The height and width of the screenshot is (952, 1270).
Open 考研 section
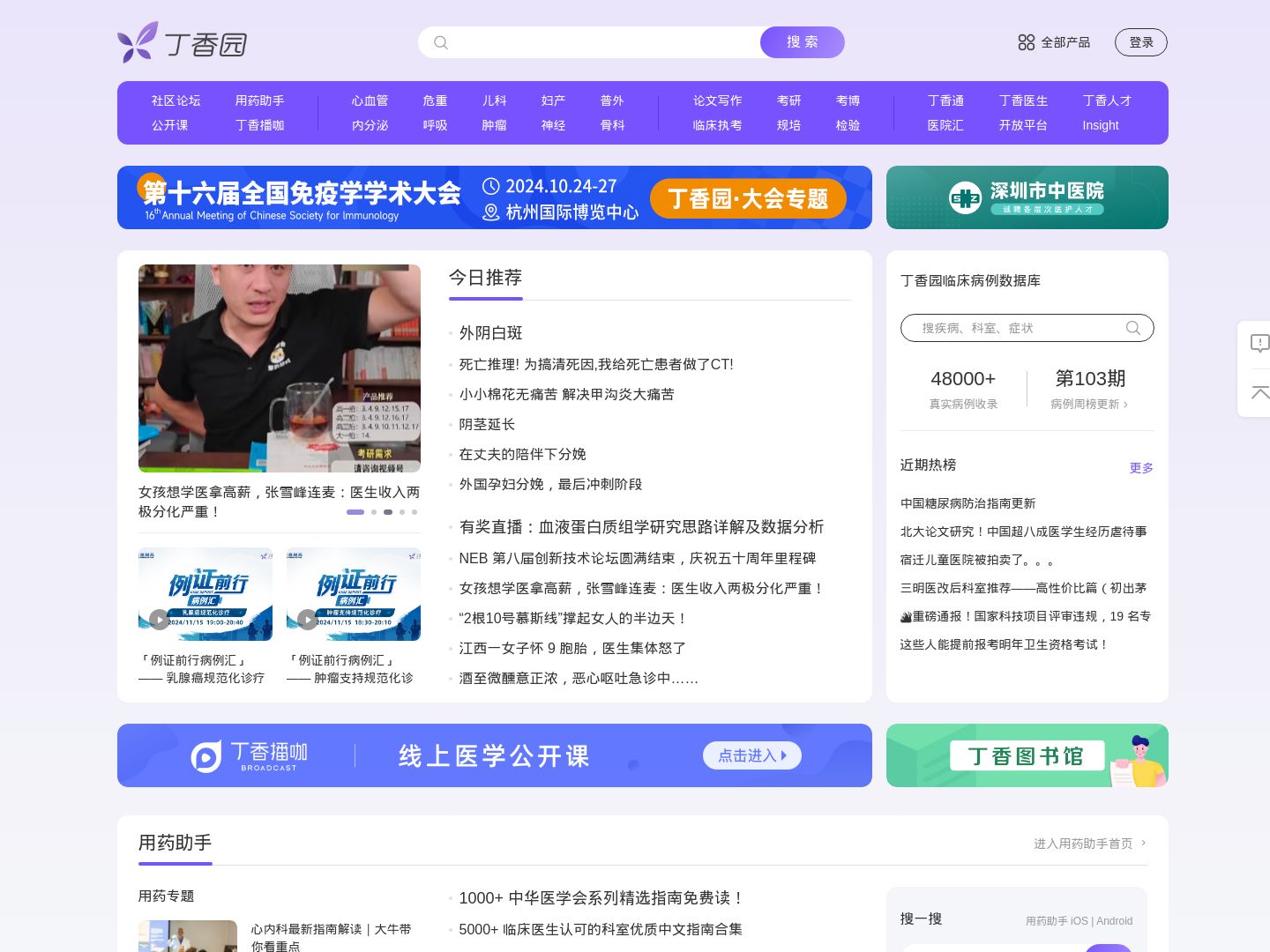click(788, 100)
